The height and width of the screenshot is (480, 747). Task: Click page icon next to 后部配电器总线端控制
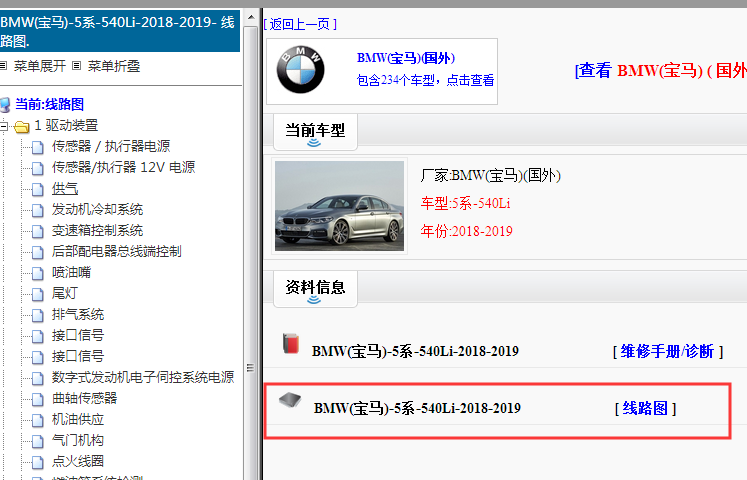(38, 252)
